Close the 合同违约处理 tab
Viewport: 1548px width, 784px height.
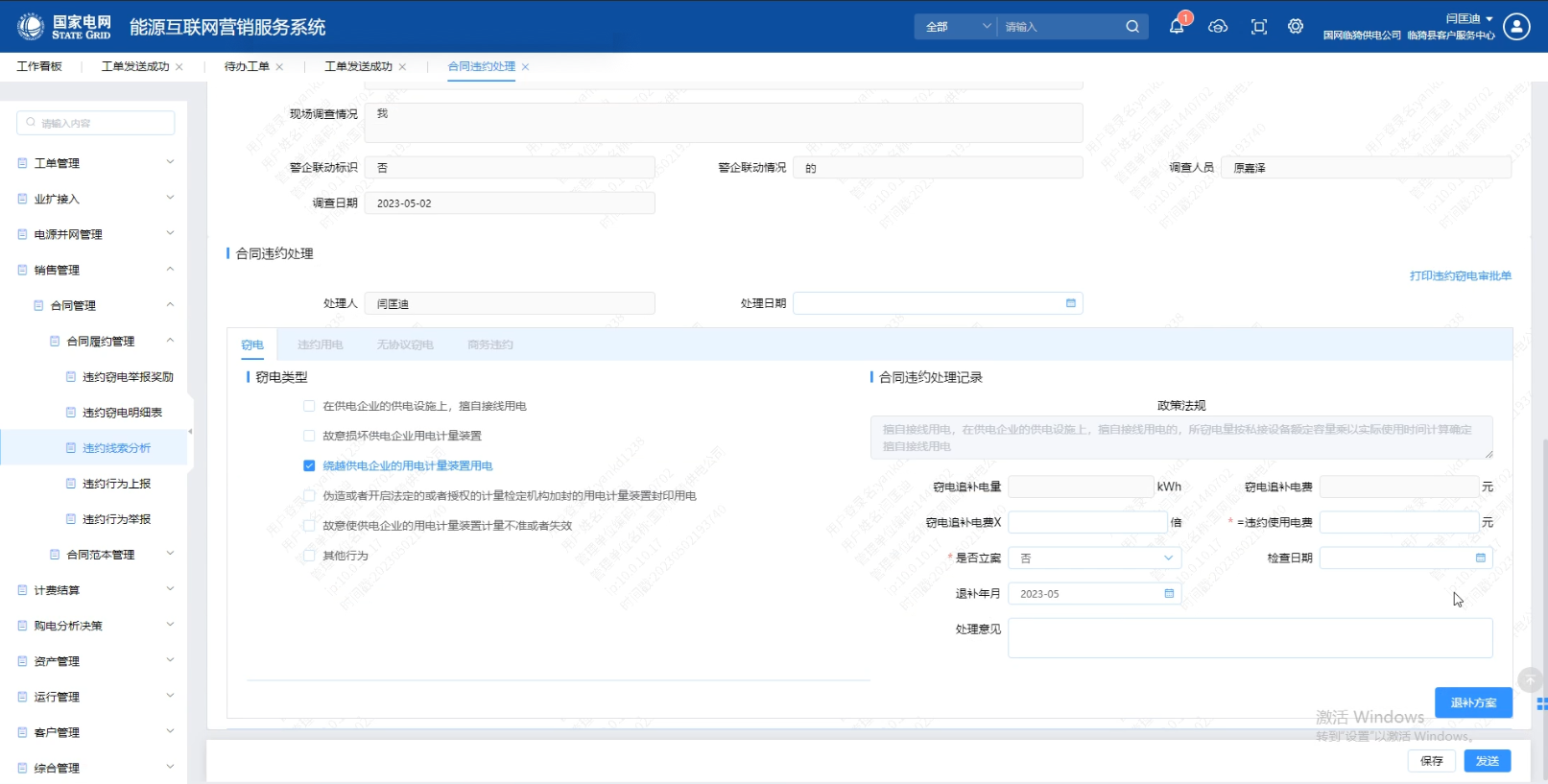526,67
